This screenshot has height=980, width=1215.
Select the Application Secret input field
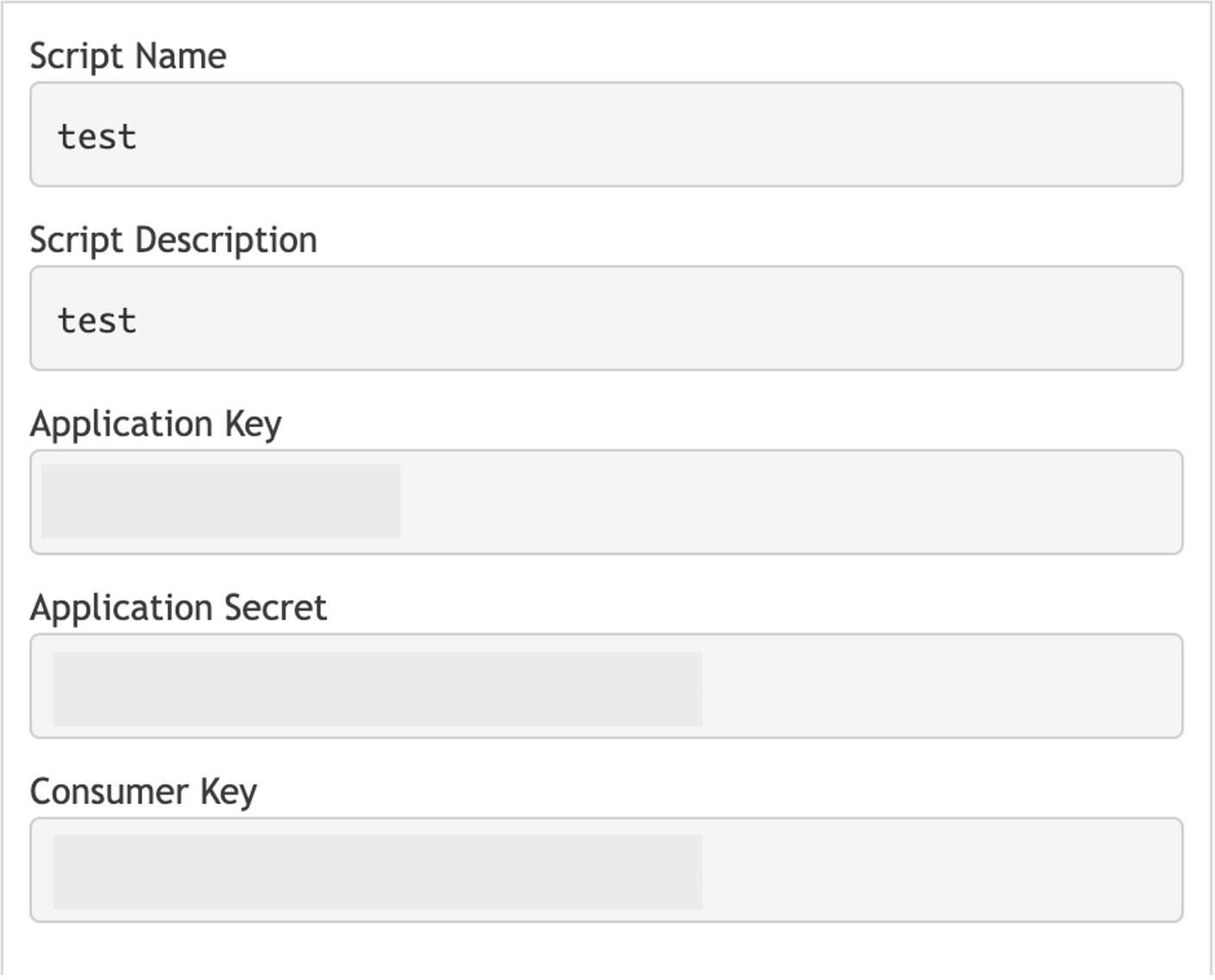pyautogui.click(x=606, y=686)
